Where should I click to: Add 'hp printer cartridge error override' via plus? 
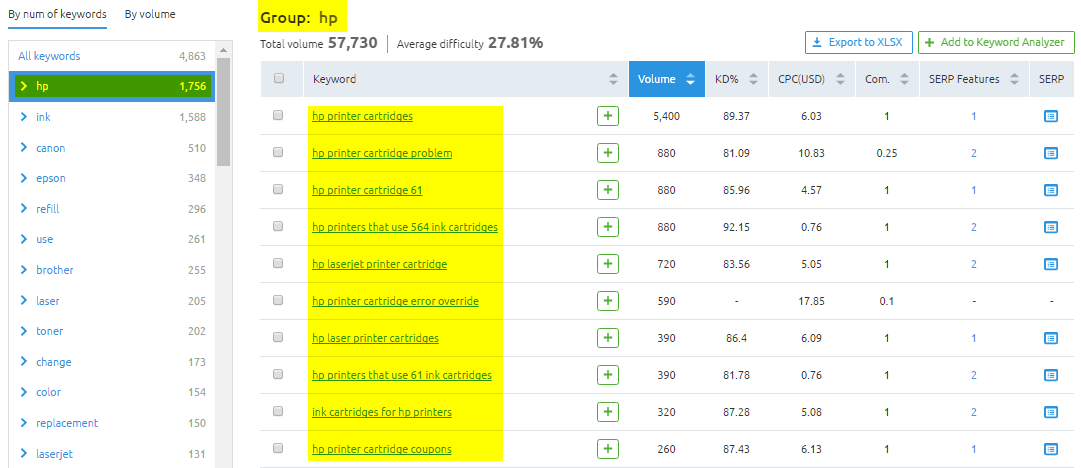coord(607,301)
